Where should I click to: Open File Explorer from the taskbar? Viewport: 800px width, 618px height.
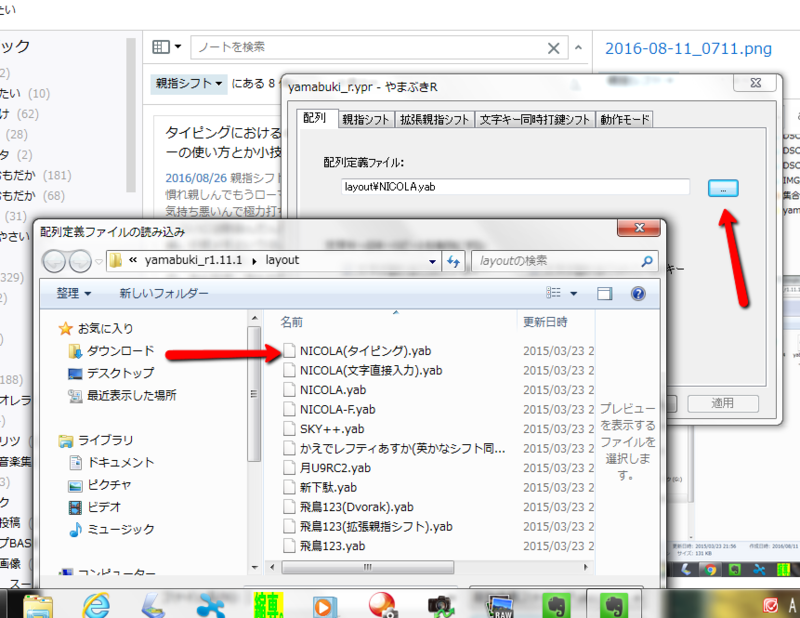click(x=37, y=607)
